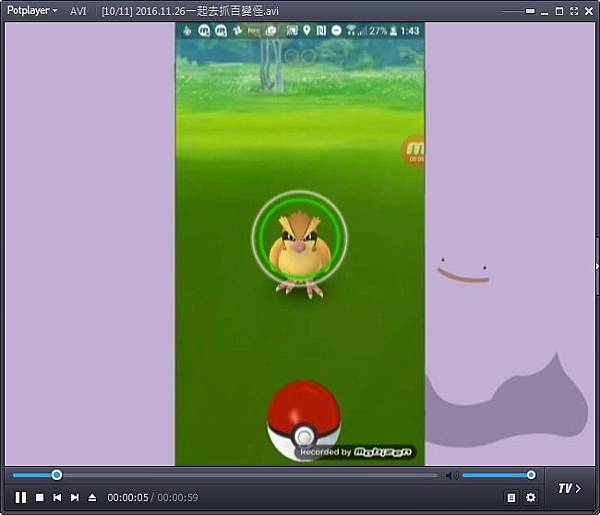Click the volume slider handle

coord(531,475)
